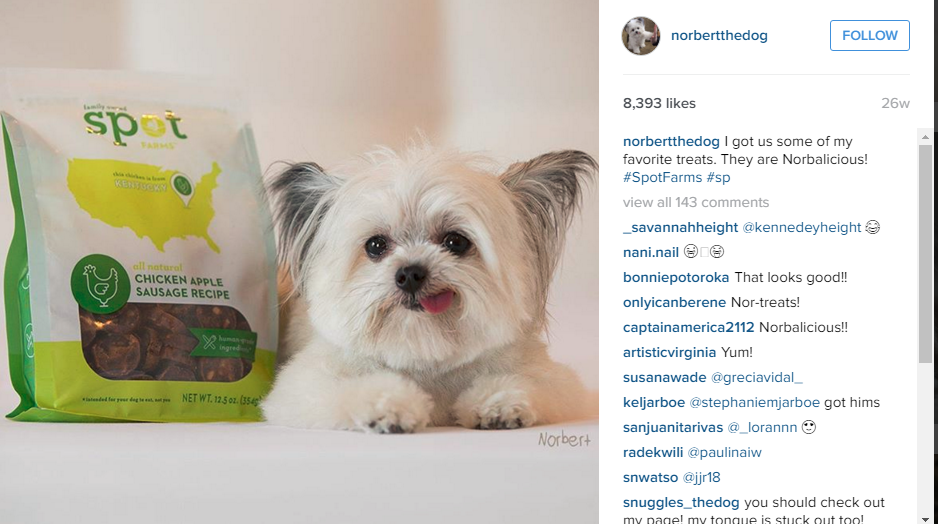Expand view all 143 comments
The width and height of the screenshot is (938, 524).
coord(696,202)
